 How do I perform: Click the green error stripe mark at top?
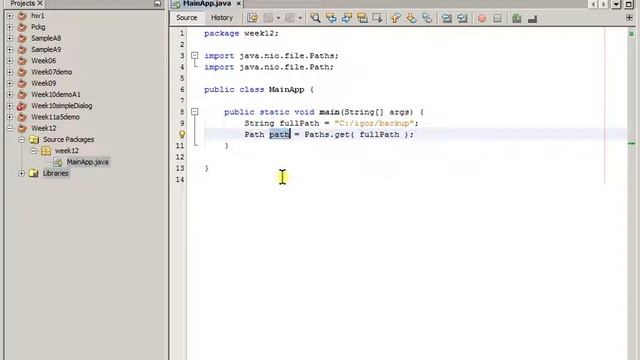631,33
